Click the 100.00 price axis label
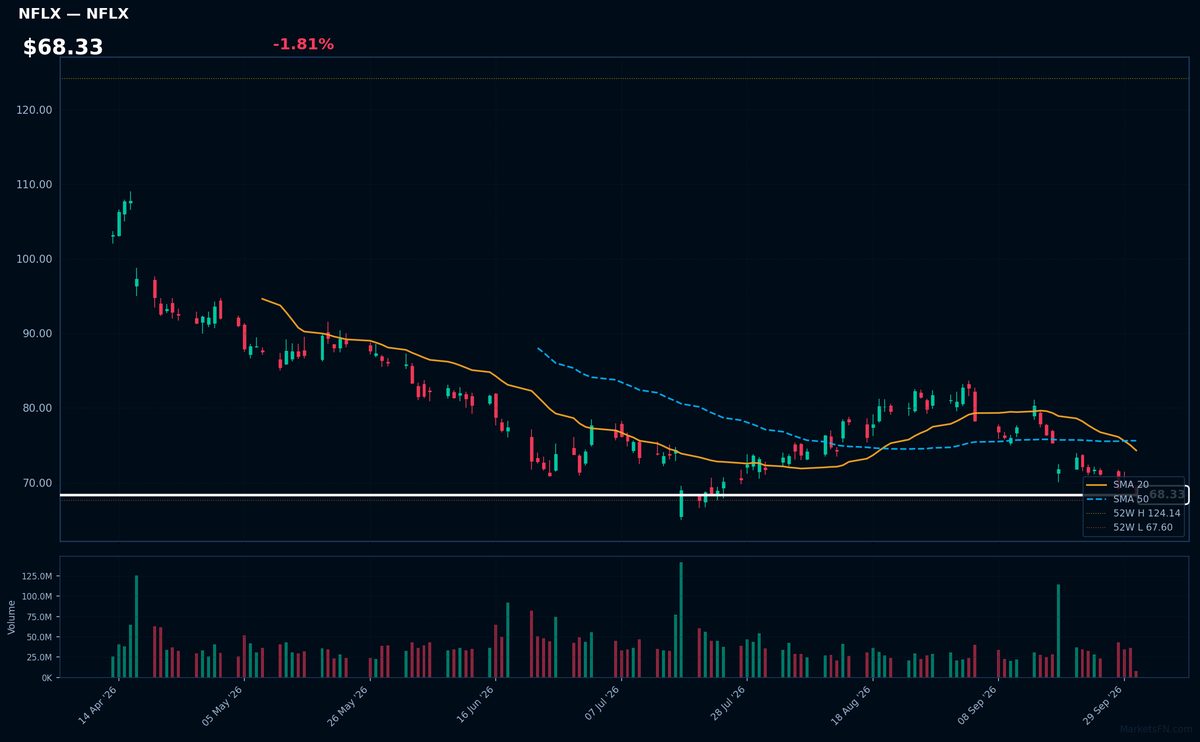The height and width of the screenshot is (742, 1200). pyautogui.click(x=35, y=259)
